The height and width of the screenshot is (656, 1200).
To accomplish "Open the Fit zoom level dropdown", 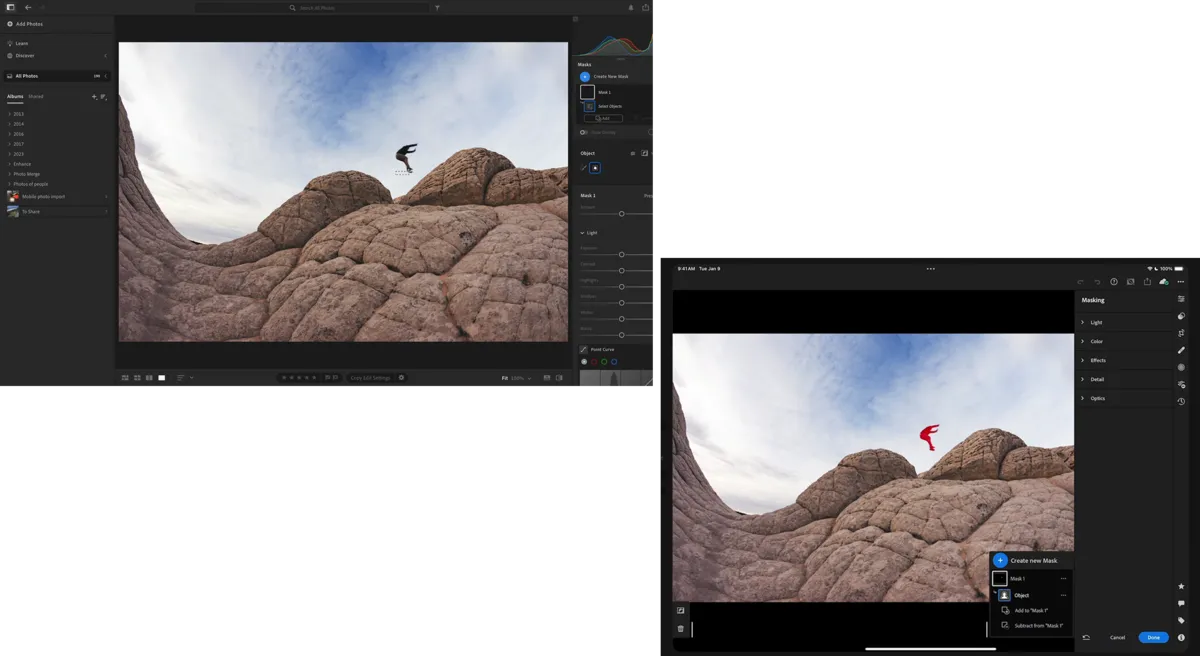I will (x=516, y=378).
